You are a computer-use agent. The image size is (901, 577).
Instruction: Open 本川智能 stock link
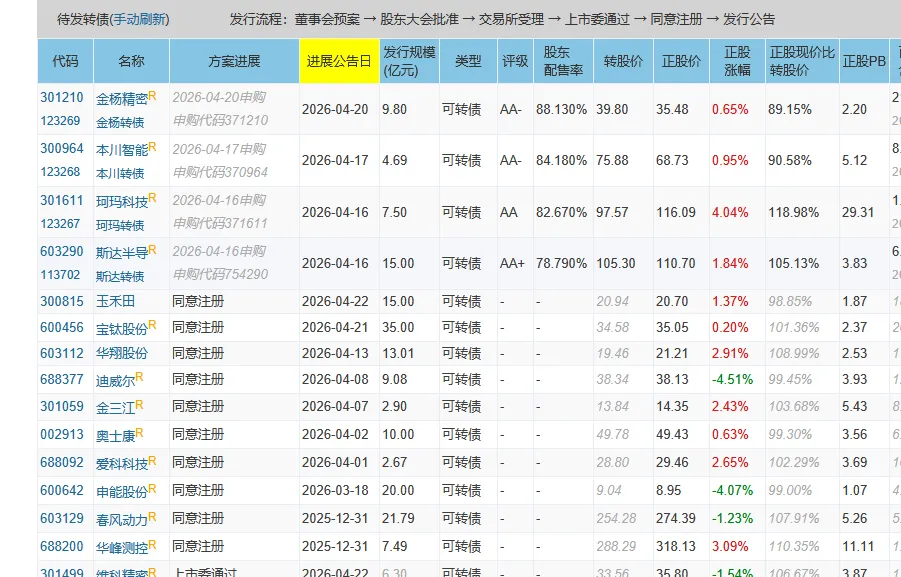[122, 150]
